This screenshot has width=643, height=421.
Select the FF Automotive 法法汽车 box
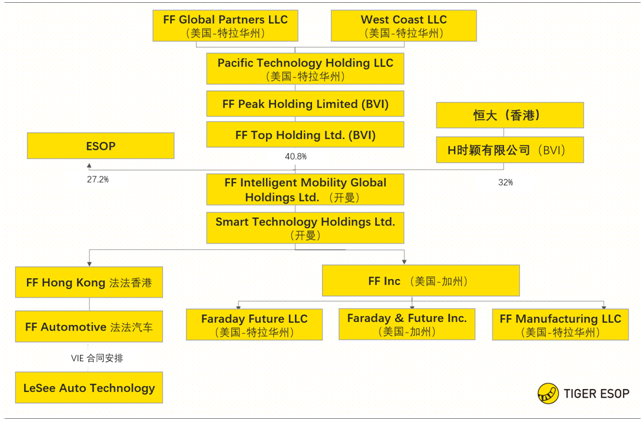click(89, 326)
